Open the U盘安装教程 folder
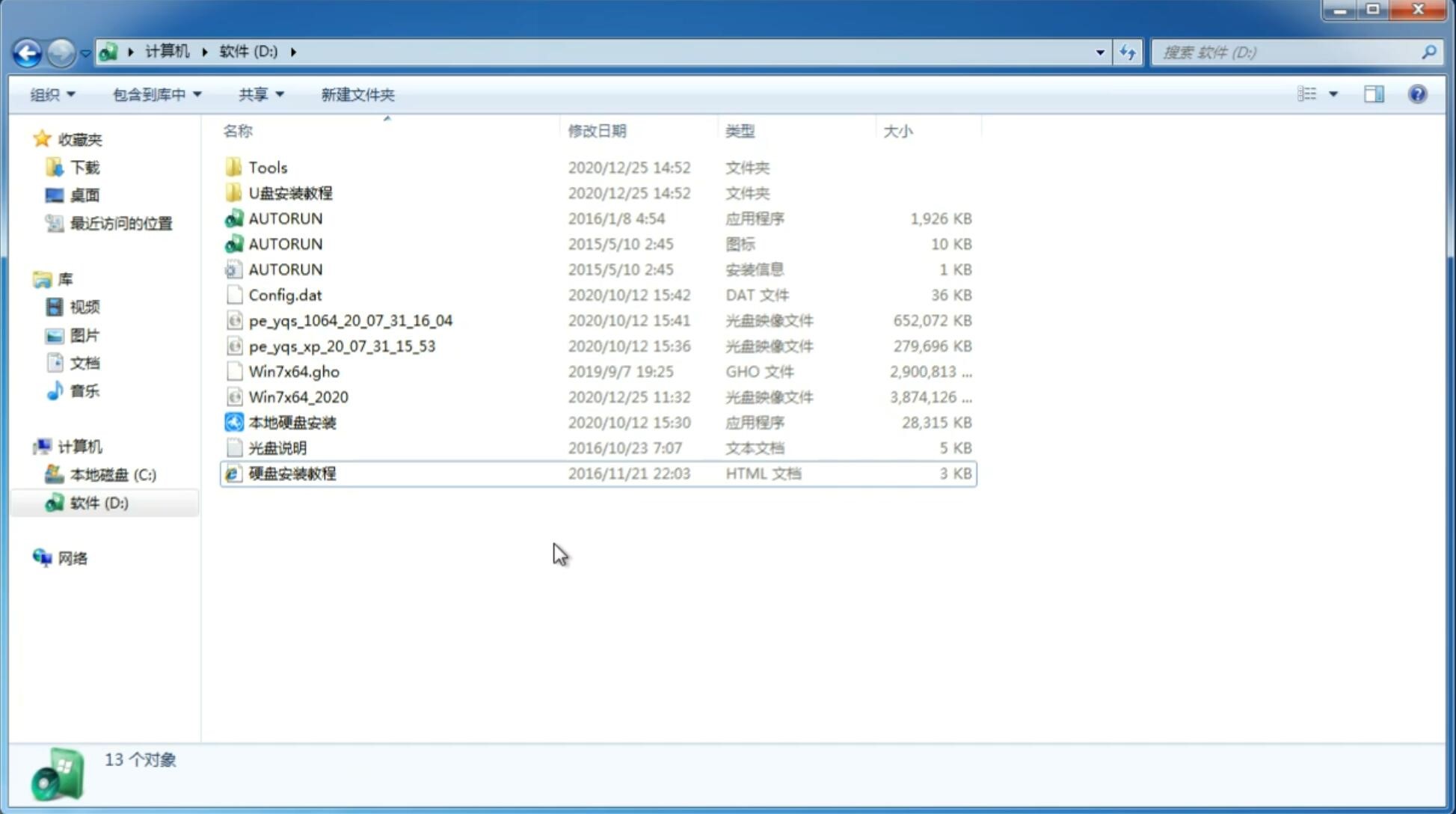Viewport: 1456px width, 814px height. coord(291,192)
